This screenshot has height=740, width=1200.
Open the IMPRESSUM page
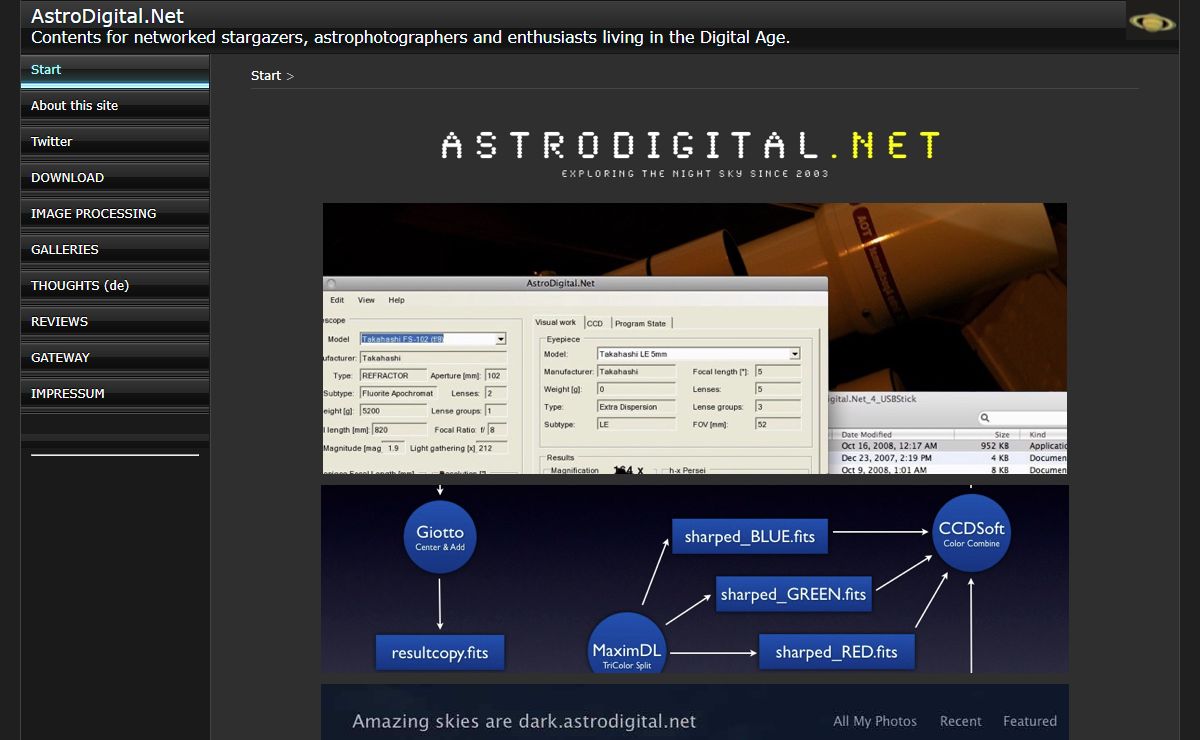point(115,394)
